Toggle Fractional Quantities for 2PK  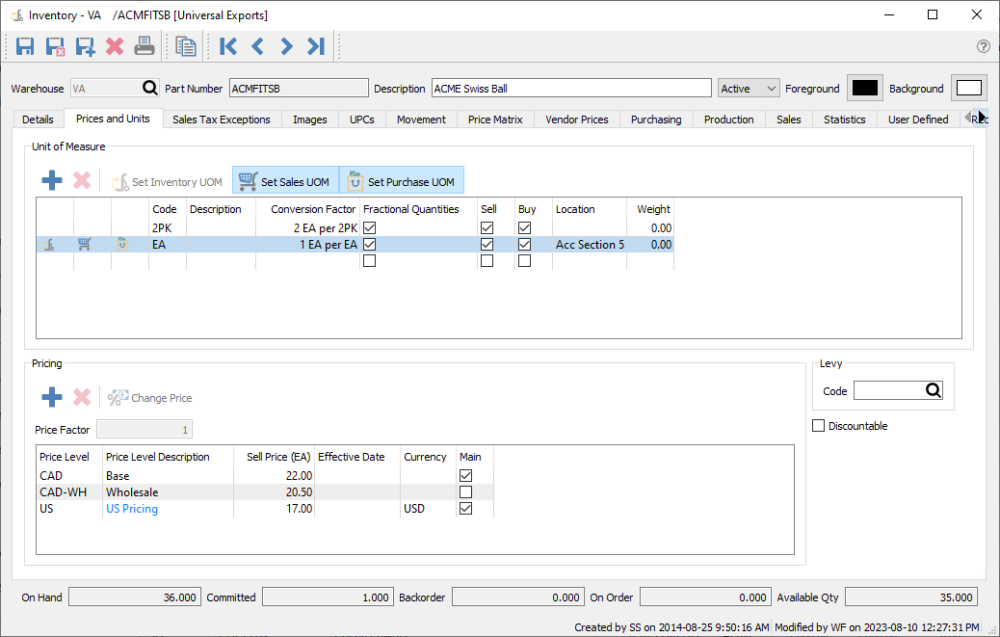(x=369, y=228)
